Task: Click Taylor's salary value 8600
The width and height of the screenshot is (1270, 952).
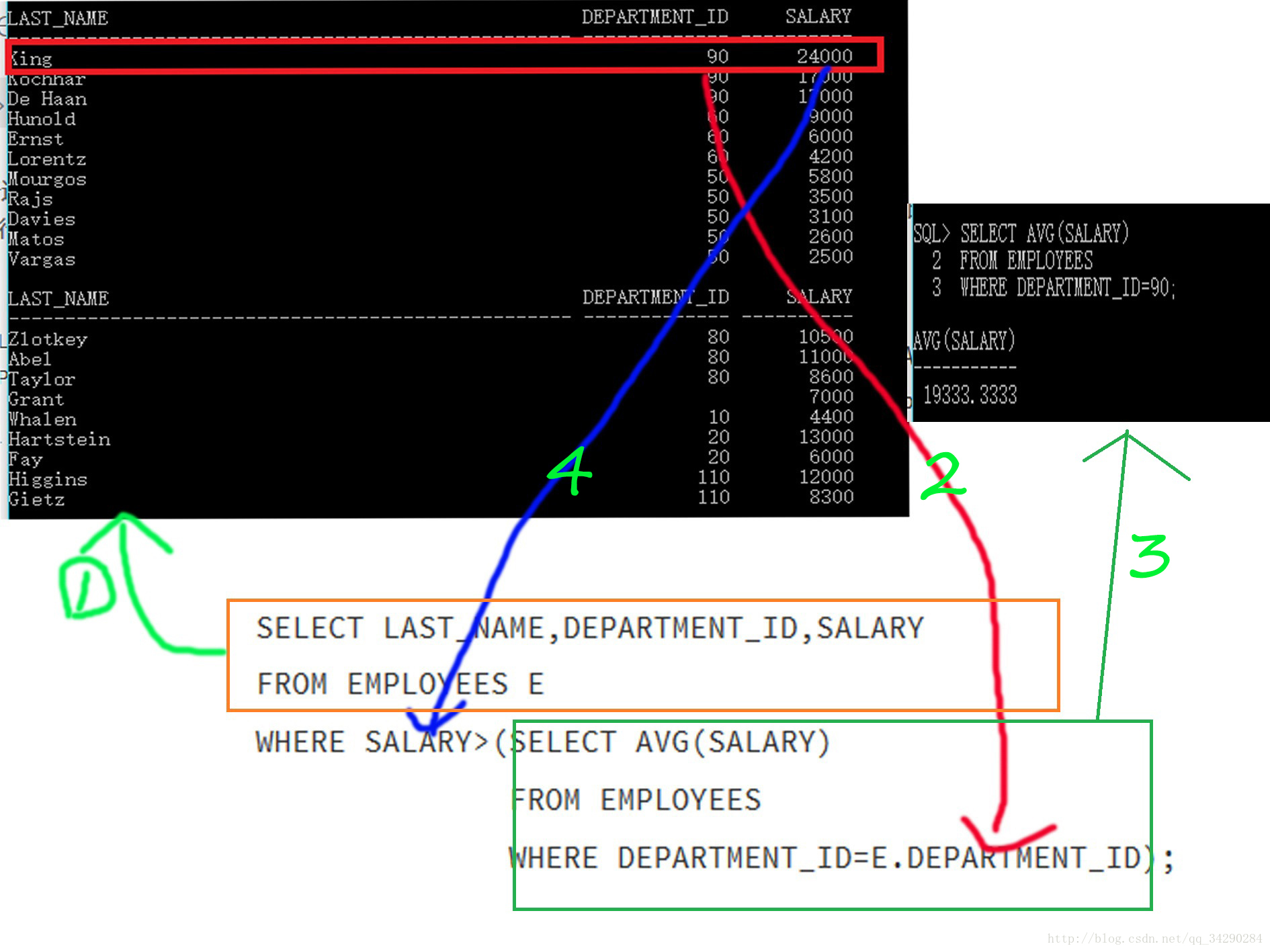Action: 831,377
